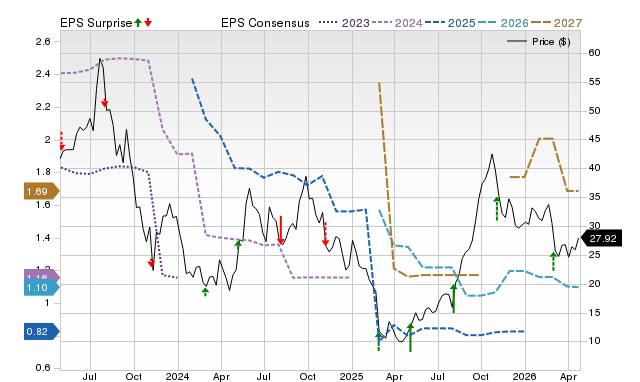Select the 1.10 light blue value tag
640x382 pixels.
pyautogui.click(x=41, y=288)
